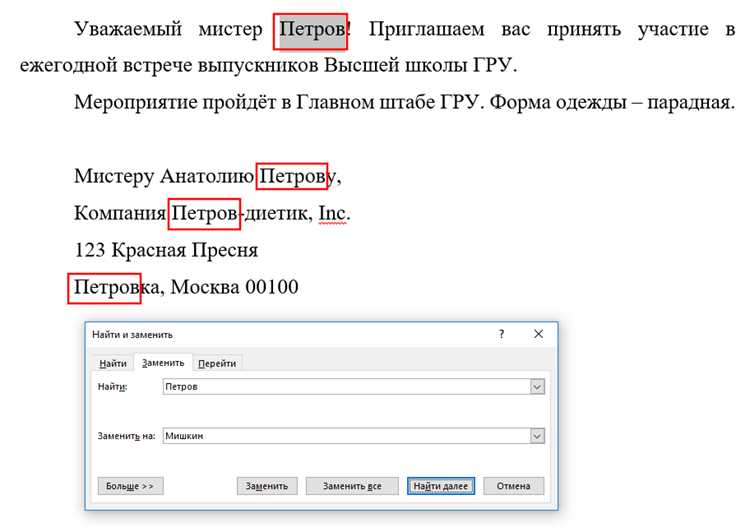Image resolution: width=750 pixels, height=532 pixels.
Task: Click the word Мистеру in the address block
Action: 114,177
